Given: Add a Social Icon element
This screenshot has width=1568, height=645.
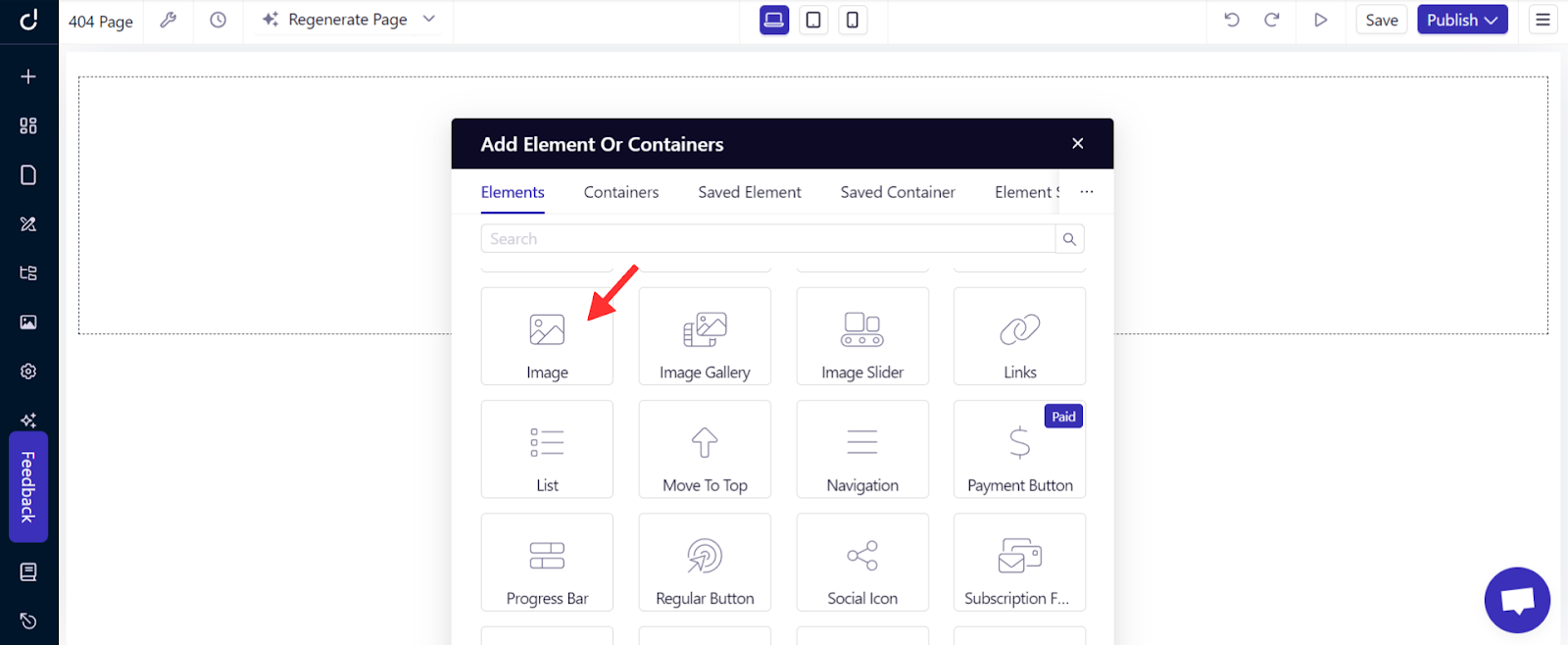Looking at the screenshot, I should pyautogui.click(x=862, y=562).
